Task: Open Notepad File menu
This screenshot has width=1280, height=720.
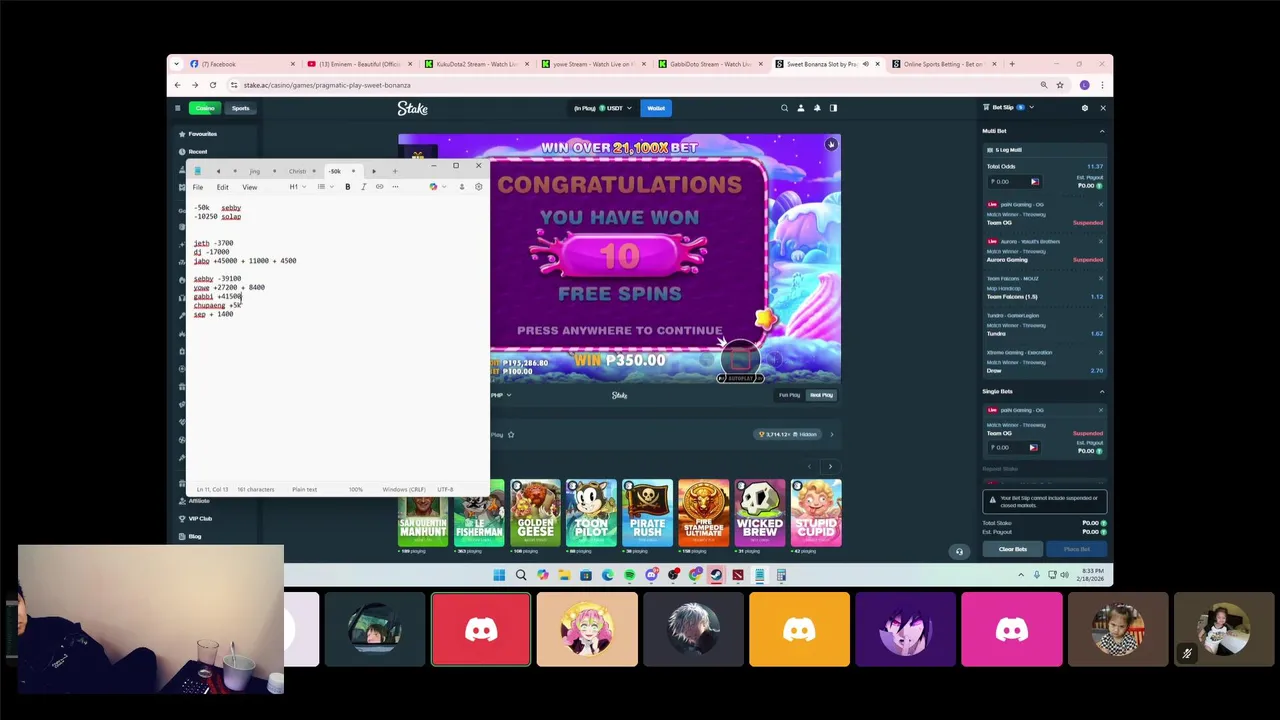Action: tap(198, 187)
